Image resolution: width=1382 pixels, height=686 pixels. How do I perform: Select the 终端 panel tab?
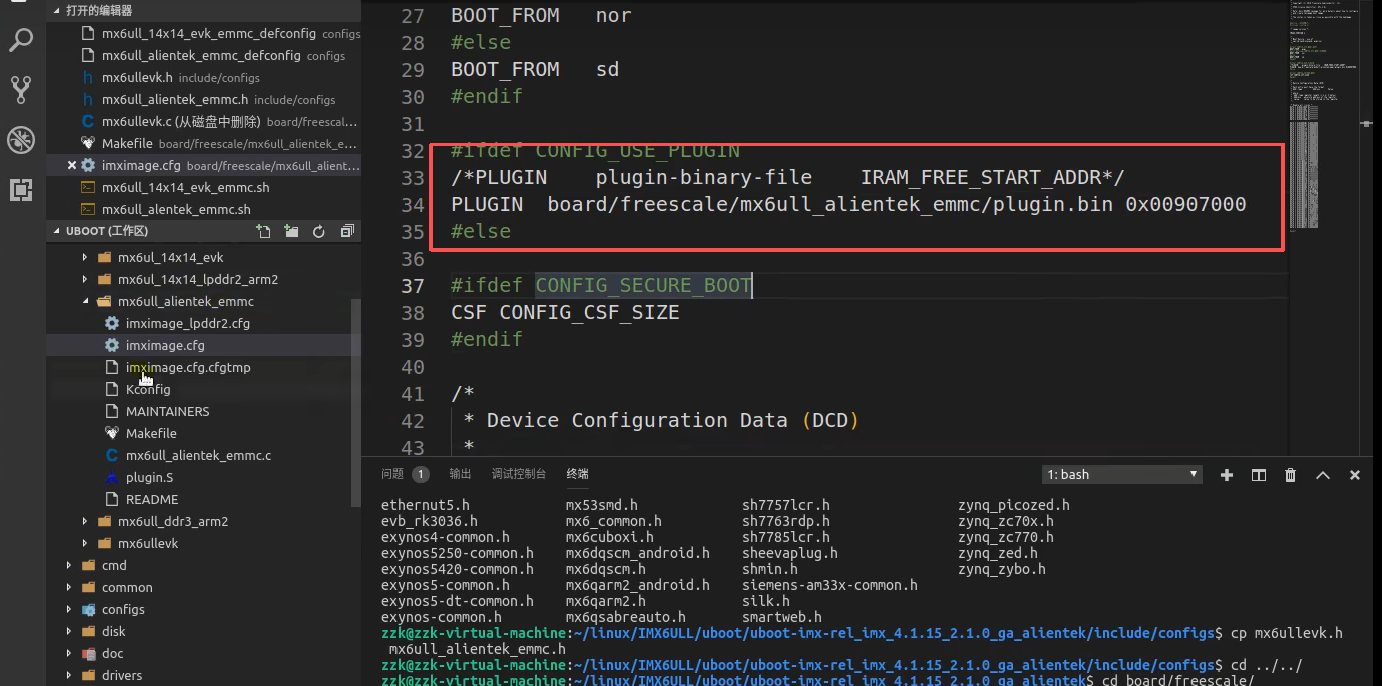(x=577, y=474)
